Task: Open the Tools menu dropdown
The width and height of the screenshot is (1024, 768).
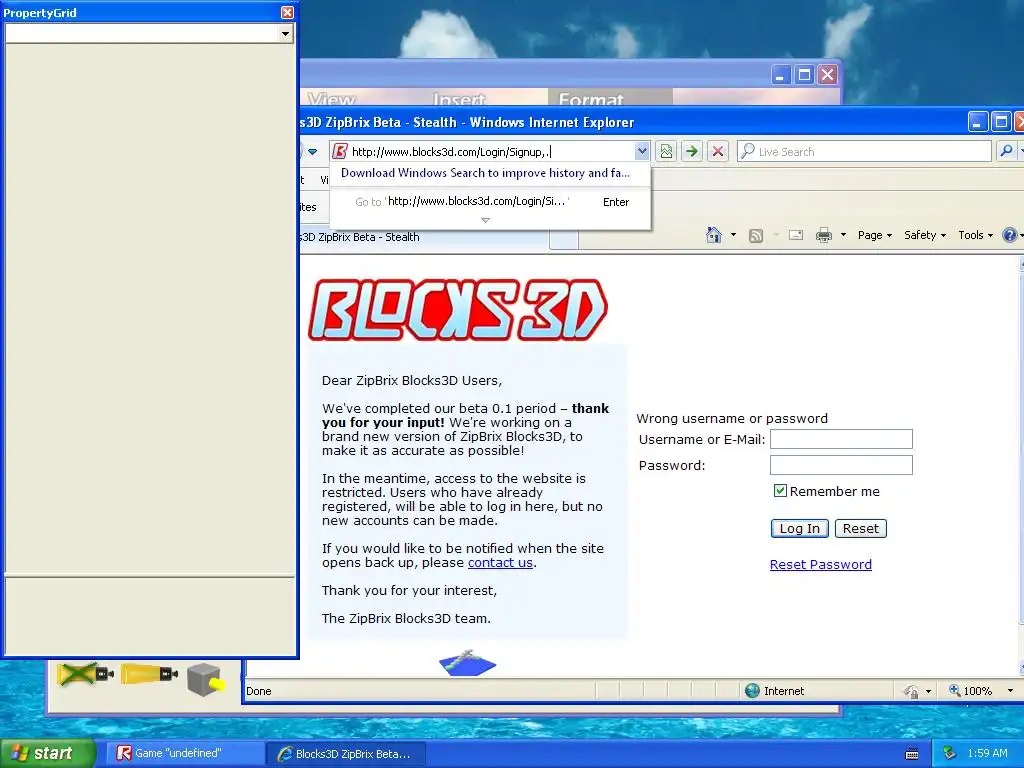Action: (x=975, y=235)
